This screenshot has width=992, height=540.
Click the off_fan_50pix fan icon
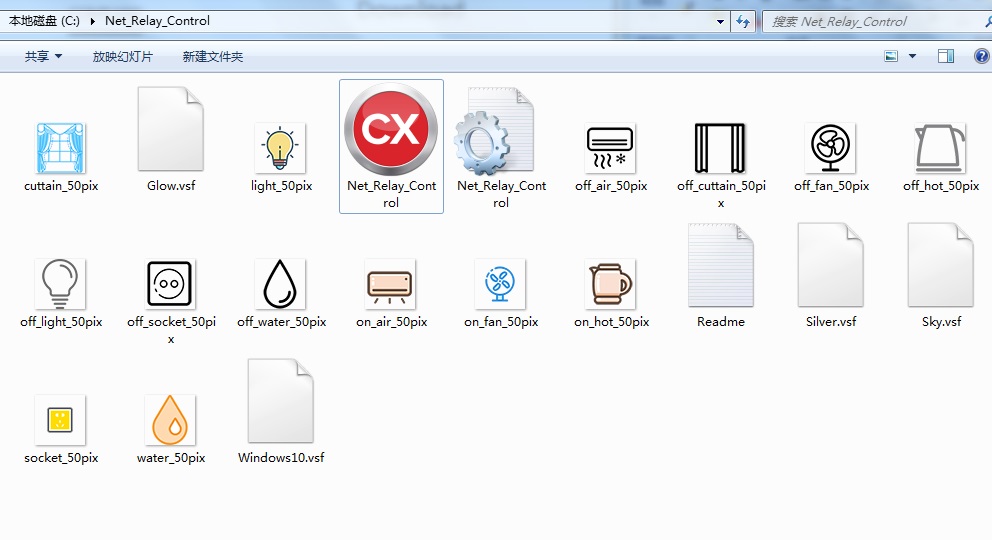[x=831, y=148]
